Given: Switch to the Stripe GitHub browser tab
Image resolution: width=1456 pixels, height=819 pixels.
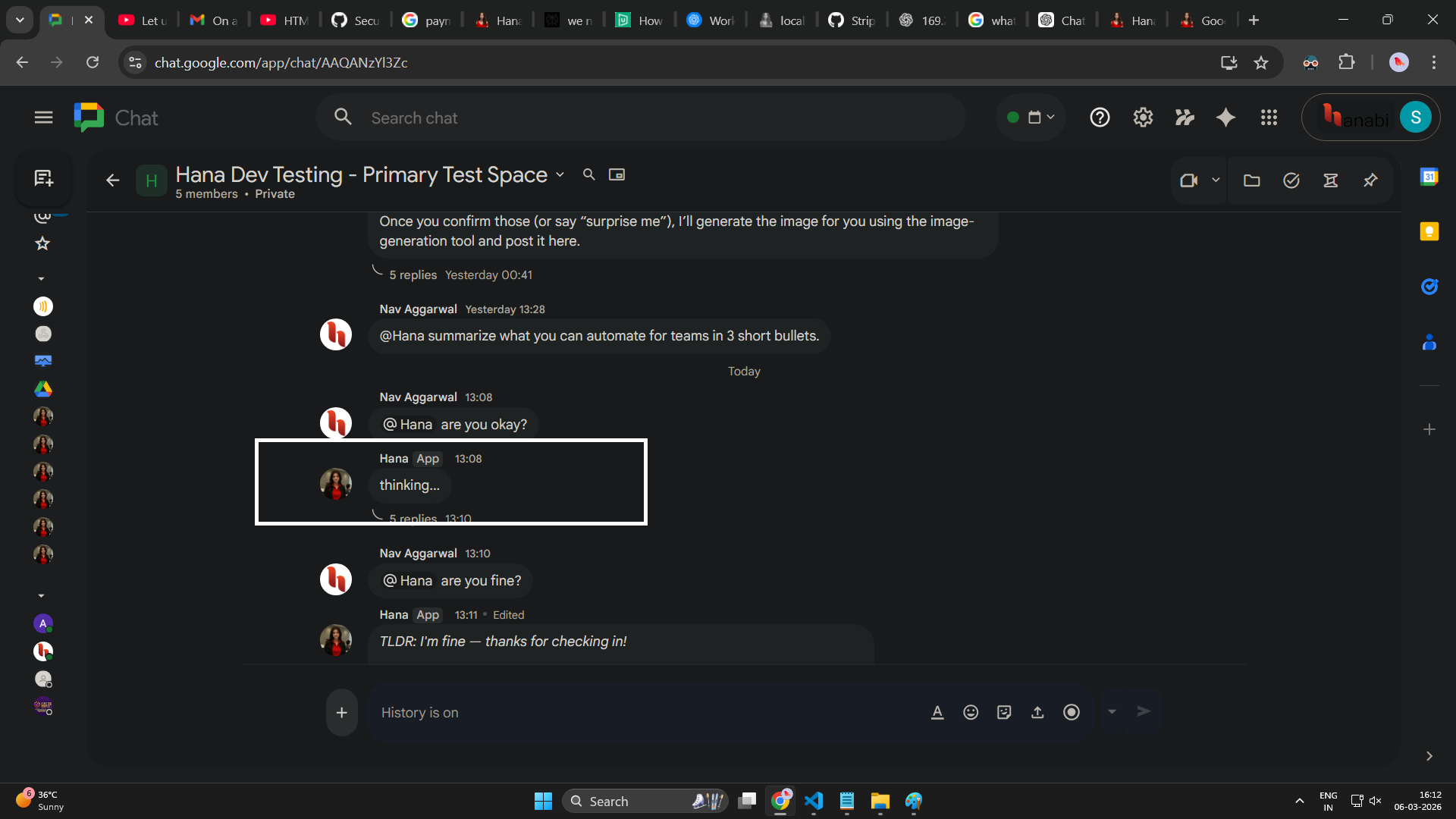Looking at the screenshot, I should 852,20.
